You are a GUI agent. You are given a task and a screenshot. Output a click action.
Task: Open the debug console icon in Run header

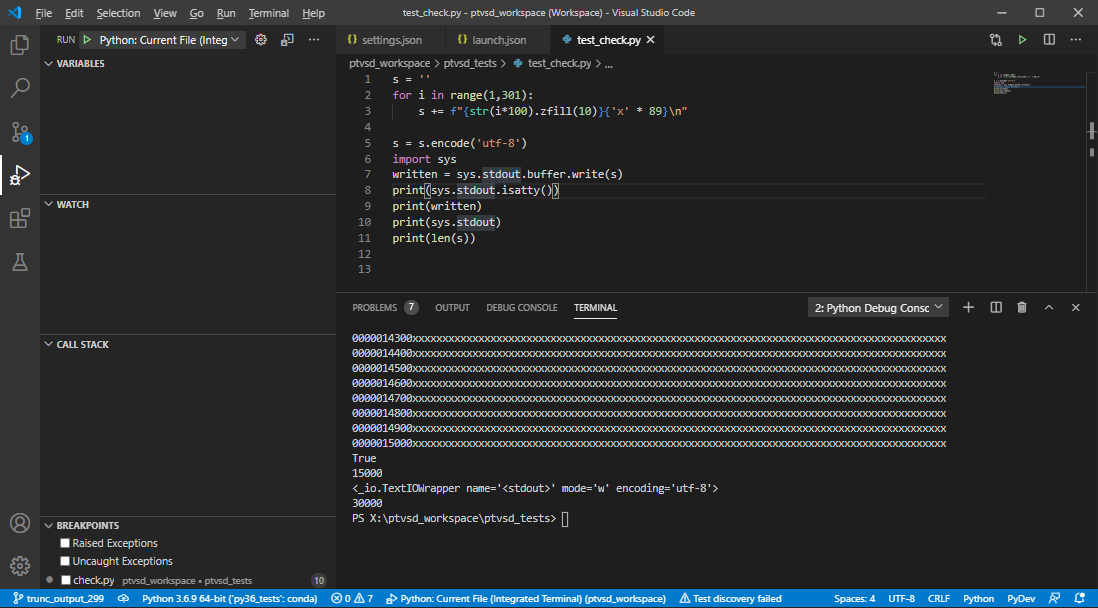(286, 40)
